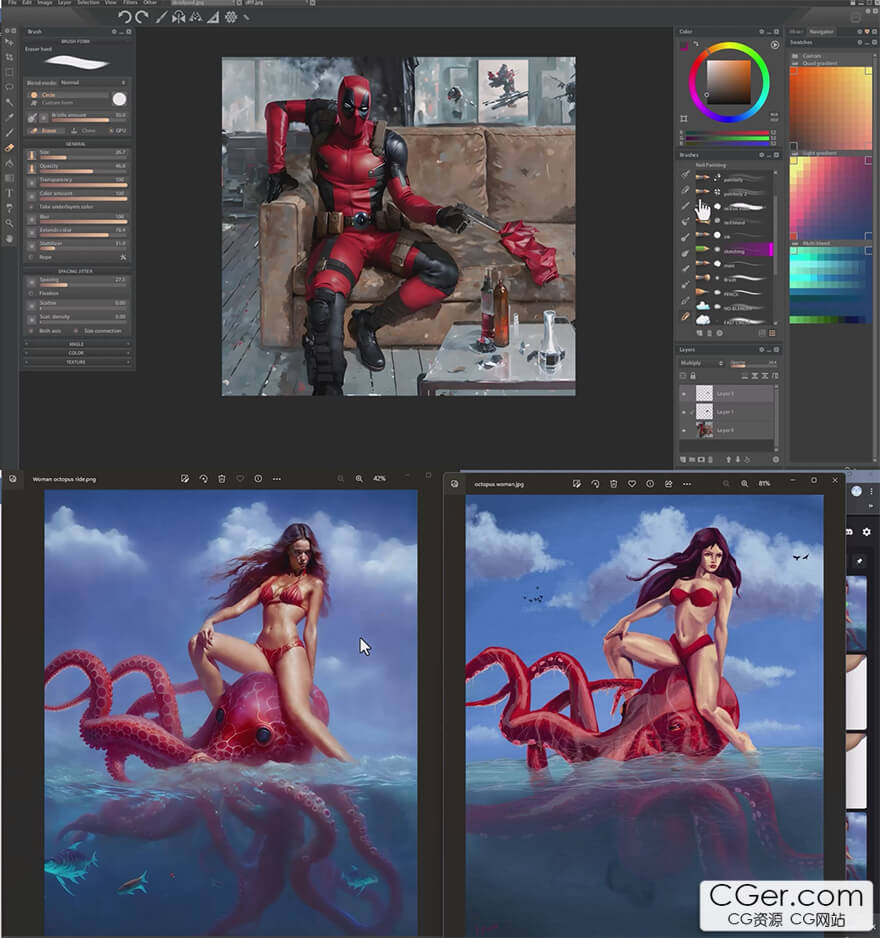This screenshot has height=938, width=880.
Task: Open the wheel-shaped radial tool in the top toolbar
Action: pos(230,17)
